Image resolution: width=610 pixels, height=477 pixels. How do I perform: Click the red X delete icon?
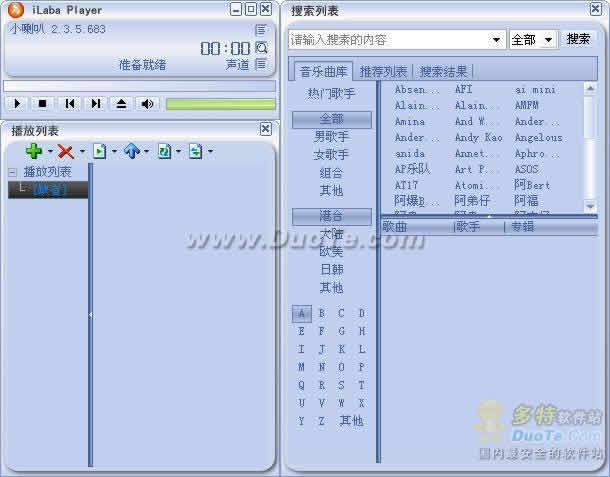pos(66,152)
